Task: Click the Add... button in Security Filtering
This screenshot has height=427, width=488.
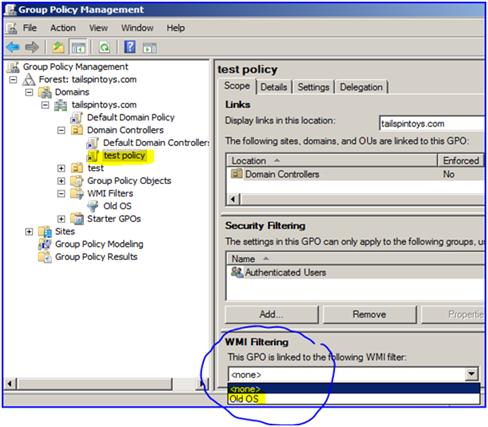Action: coord(271,314)
